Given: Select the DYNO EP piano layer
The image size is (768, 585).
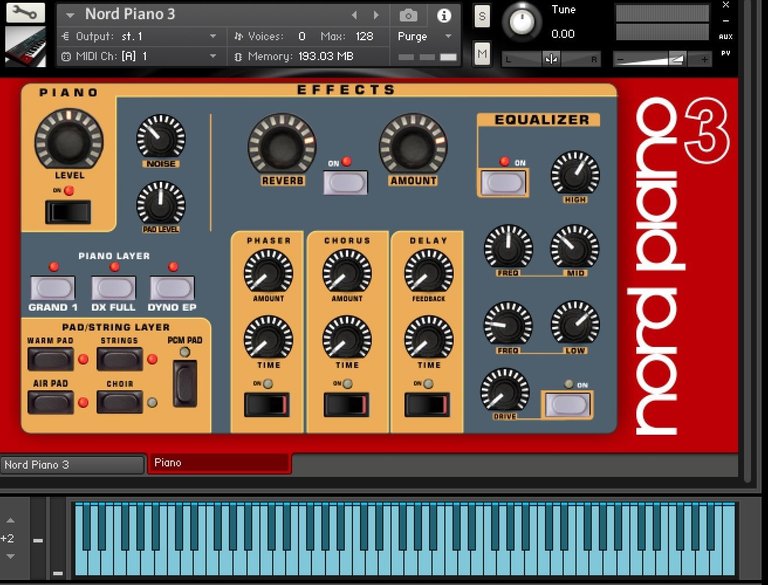Looking at the screenshot, I should [x=172, y=288].
